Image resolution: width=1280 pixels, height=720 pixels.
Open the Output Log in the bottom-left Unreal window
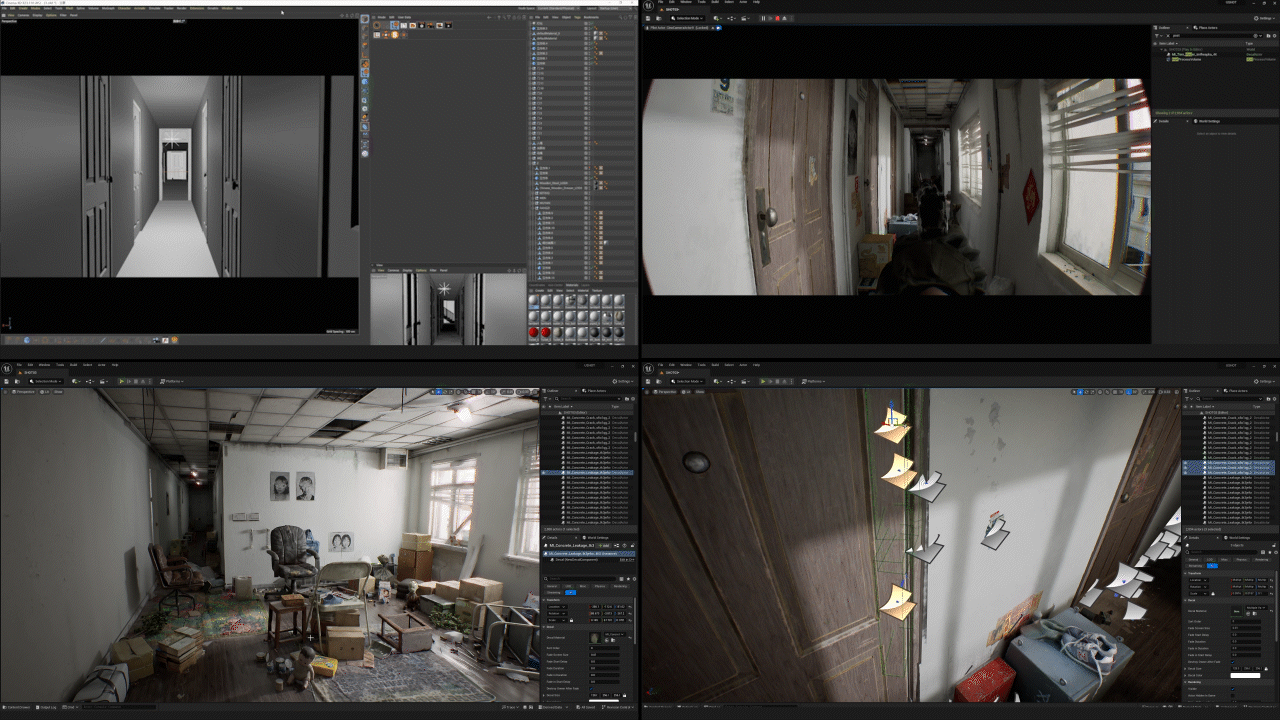pyautogui.click(x=48, y=707)
